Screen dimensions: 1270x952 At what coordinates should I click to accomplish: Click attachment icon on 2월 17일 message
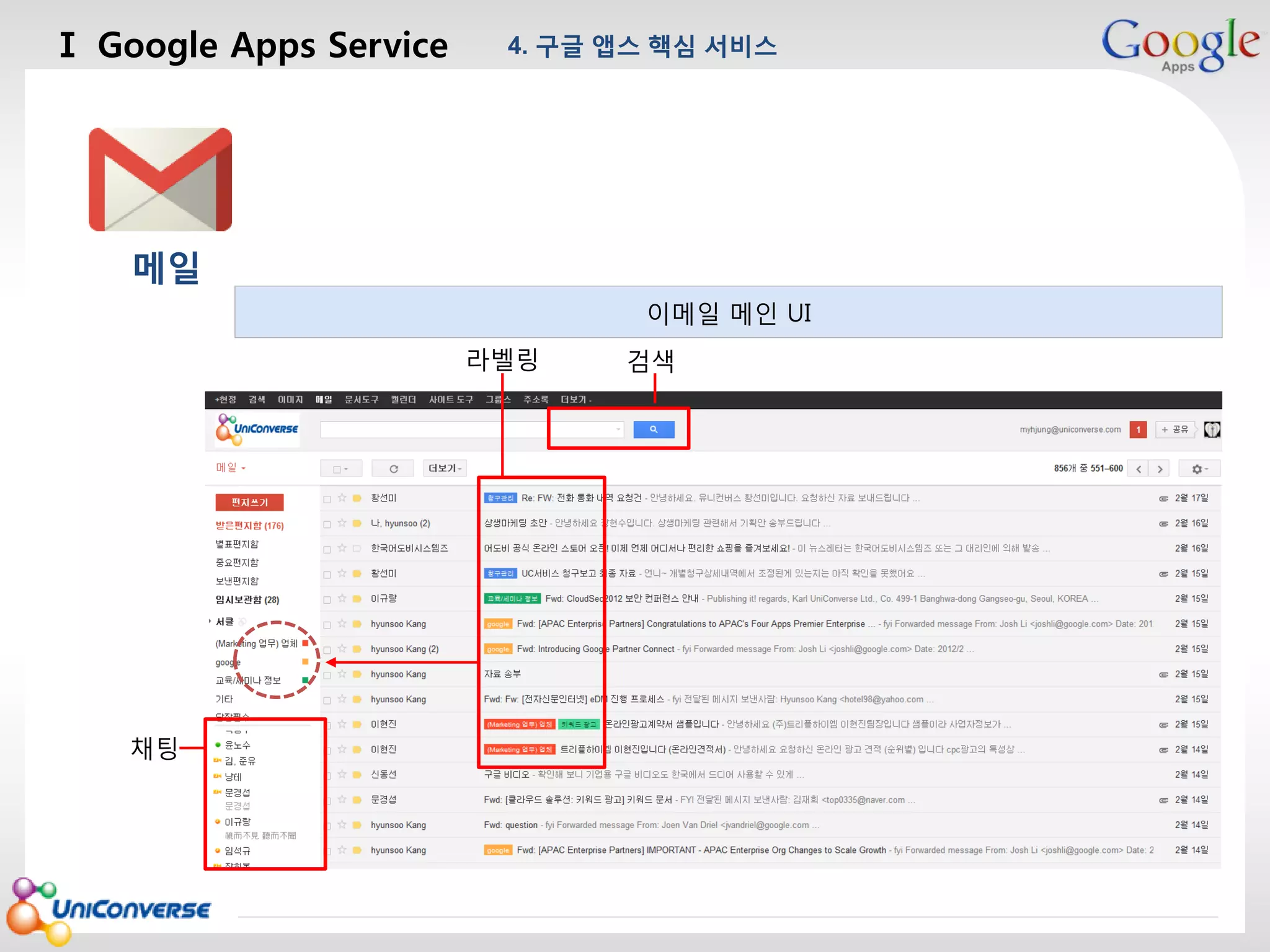coord(1163,498)
